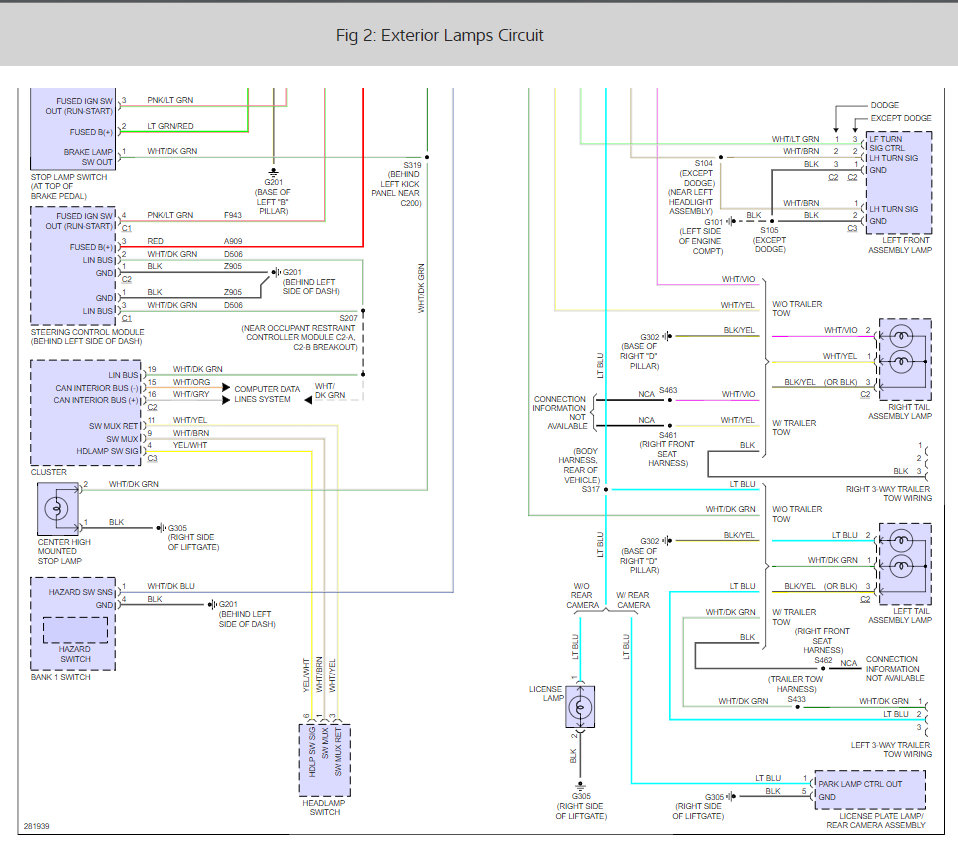The width and height of the screenshot is (958, 849).
Task: Click the 'PARK LAMP CTRL OUT' pin label
Action: 860,784
